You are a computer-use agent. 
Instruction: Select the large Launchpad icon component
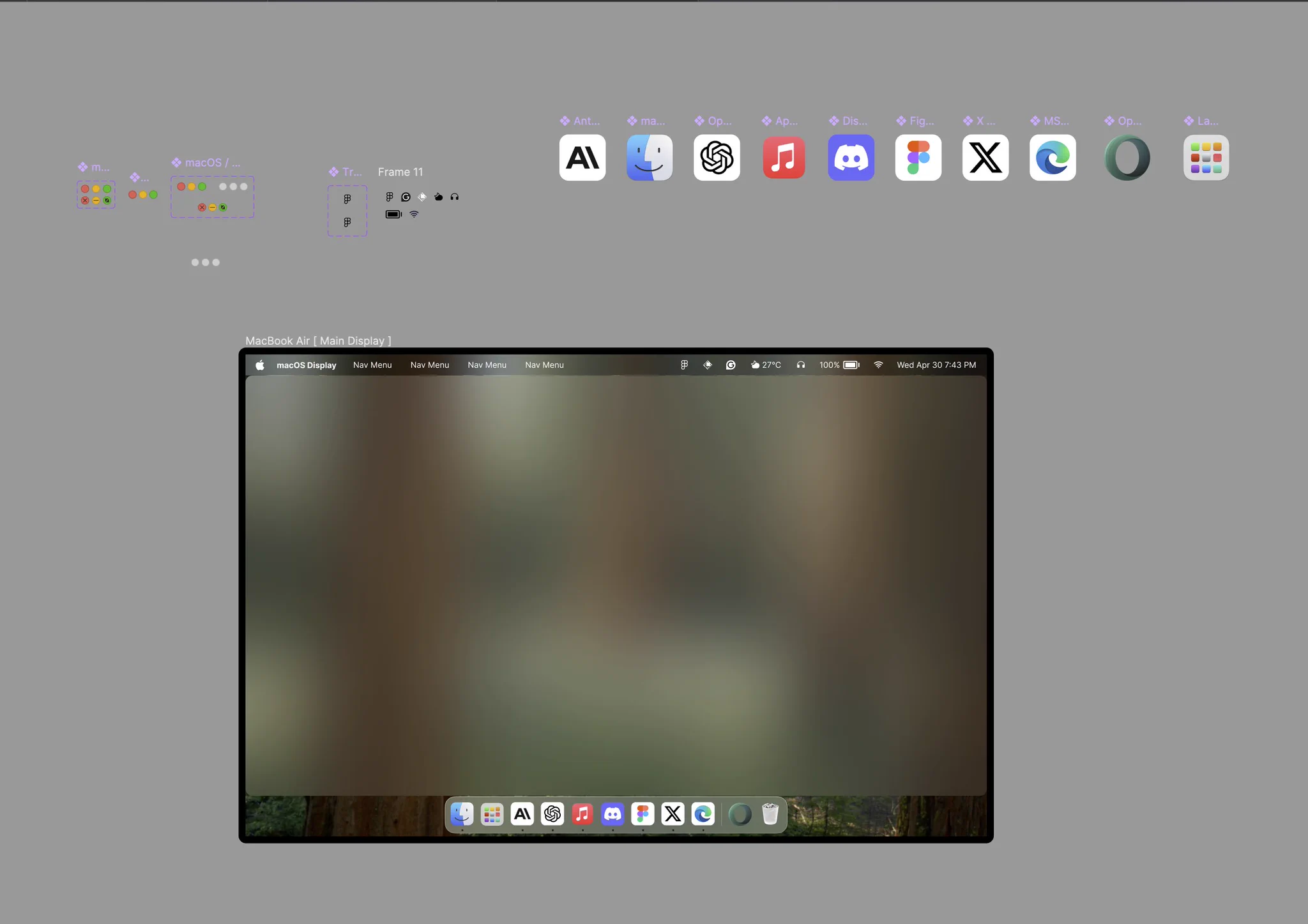[1206, 158]
